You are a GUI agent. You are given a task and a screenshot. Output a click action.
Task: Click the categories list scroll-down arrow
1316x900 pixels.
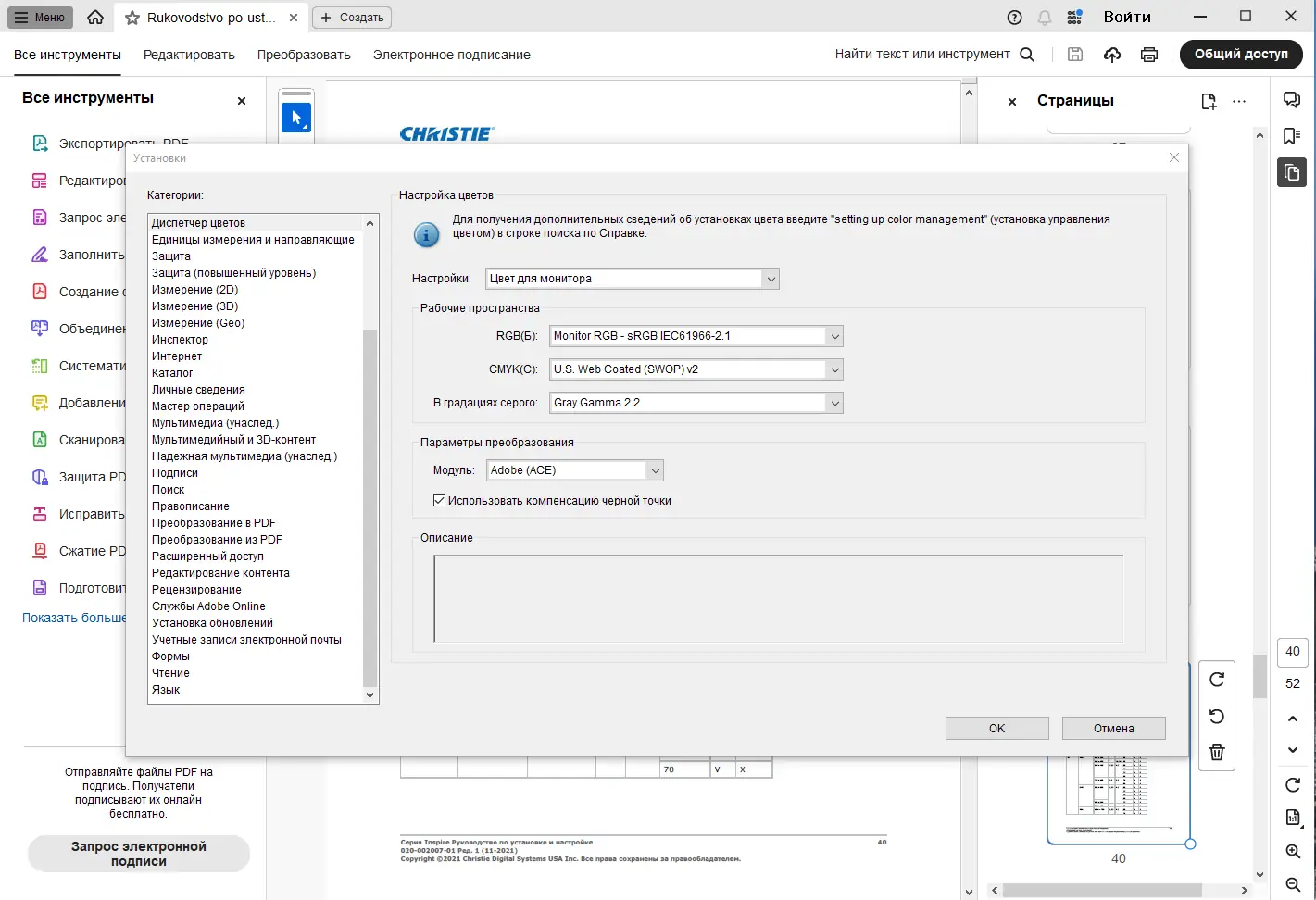(370, 695)
